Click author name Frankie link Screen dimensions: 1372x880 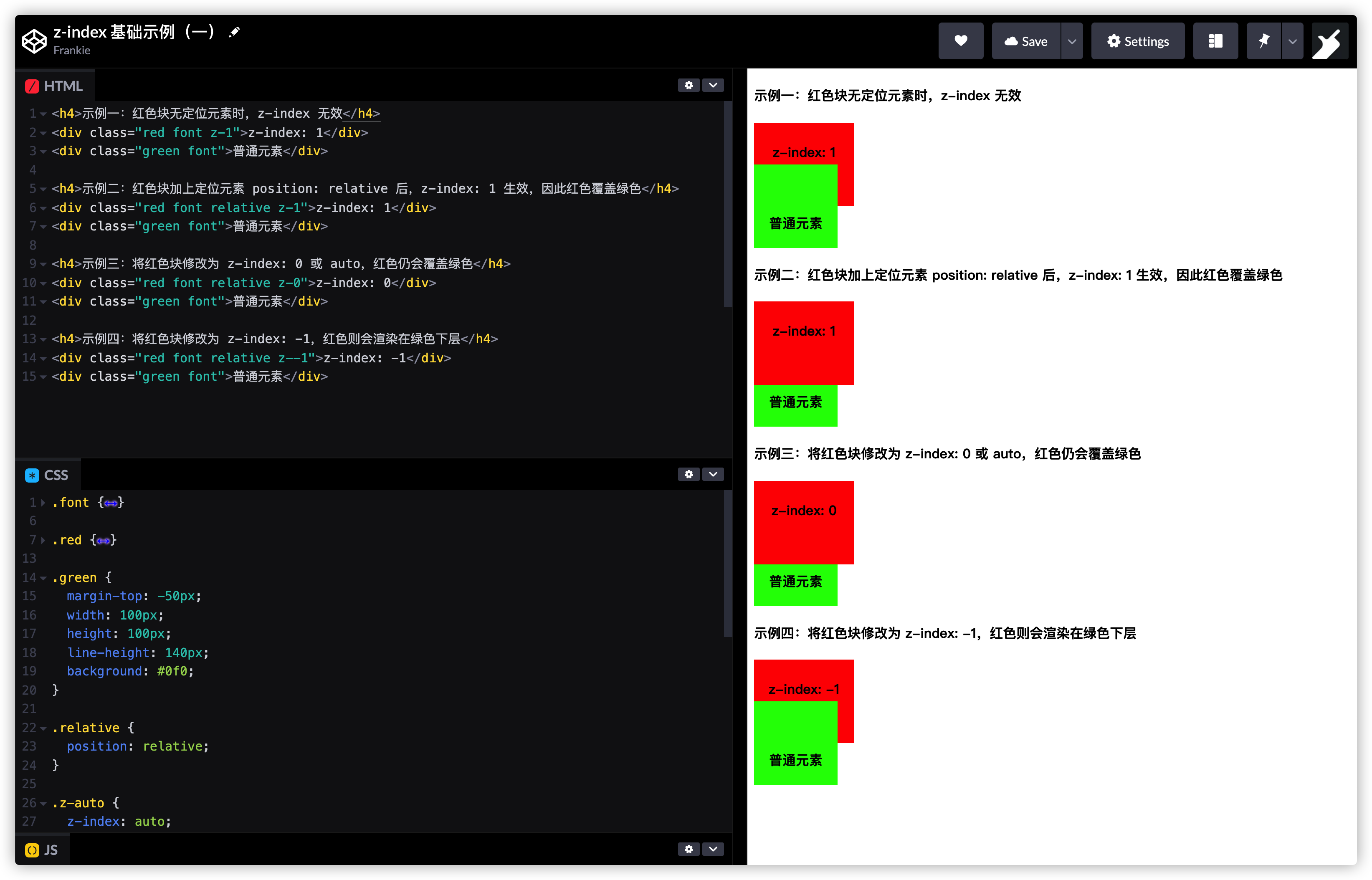pyautogui.click(x=71, y=50)
